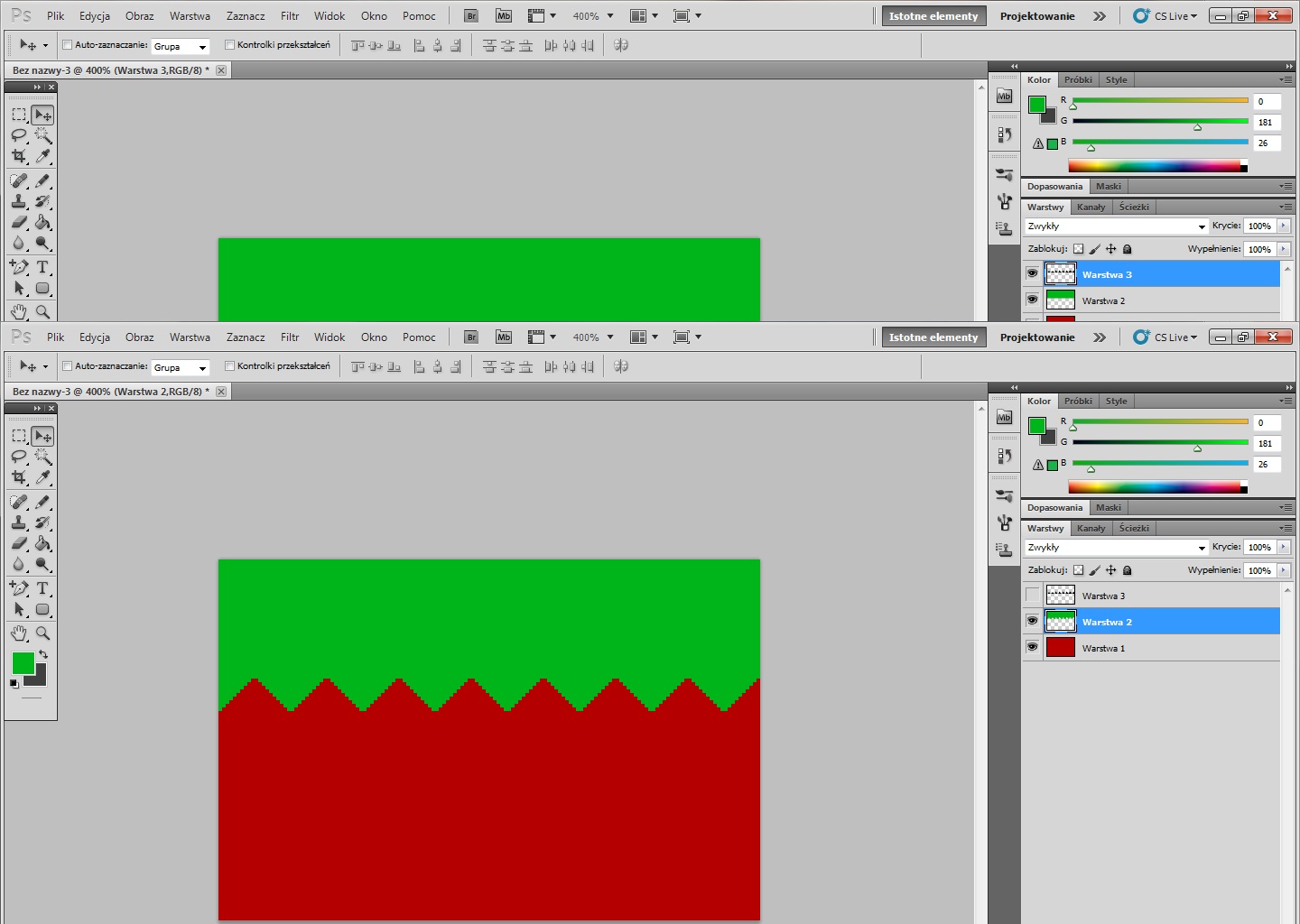1300x924 pixels.
Task: Open Wypełnienie fill arrow in lower Layers panel
Action: tap(1284, 570)
